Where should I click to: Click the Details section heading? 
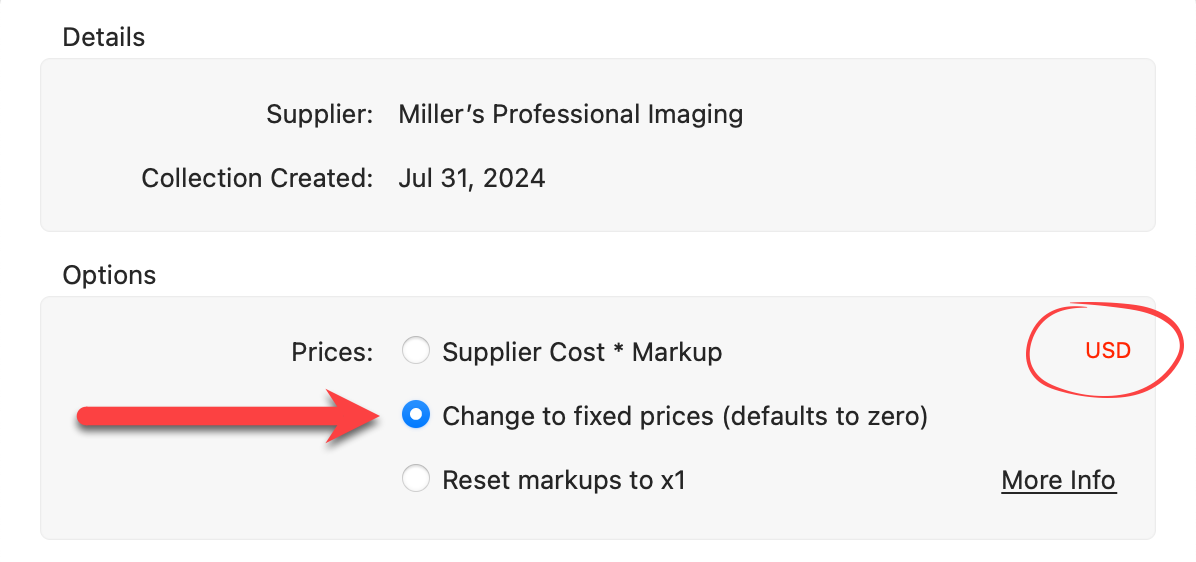[x=103, y=37]
